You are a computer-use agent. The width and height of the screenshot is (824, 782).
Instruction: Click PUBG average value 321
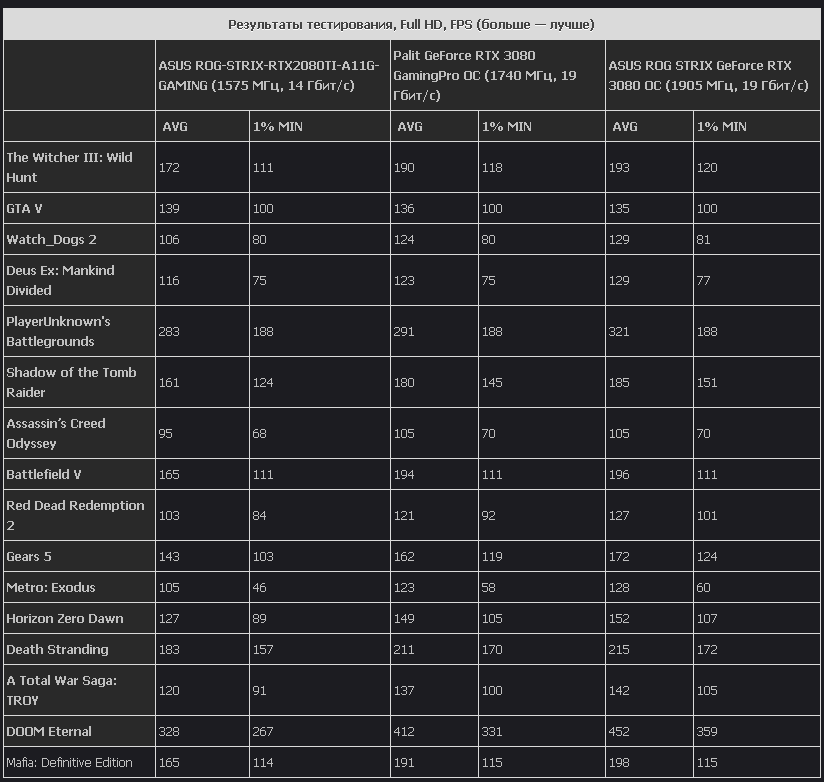pyautogui.click(x=619, y=332)
